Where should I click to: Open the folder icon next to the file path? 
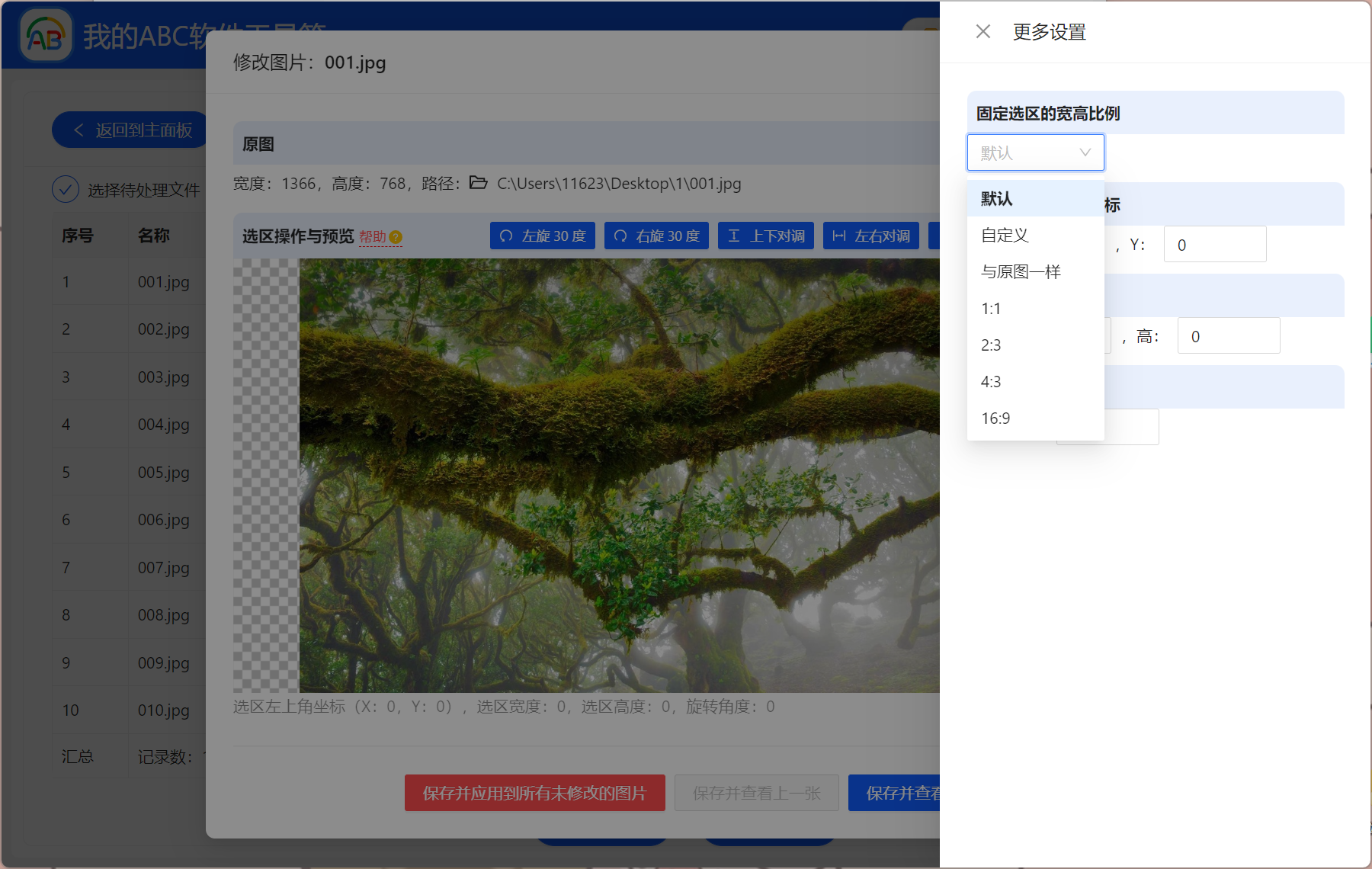click(x=479, y=183)
